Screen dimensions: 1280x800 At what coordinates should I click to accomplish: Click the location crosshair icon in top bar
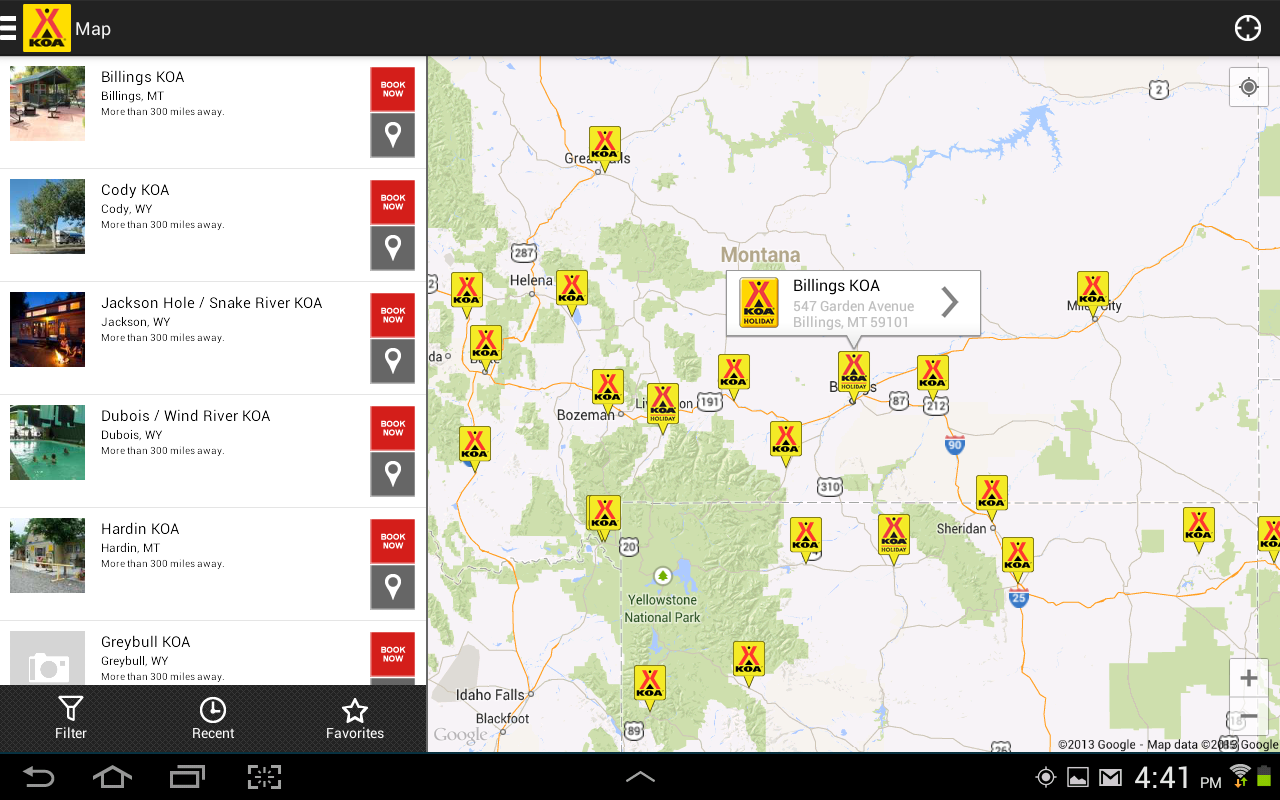tap(1247, 28)
